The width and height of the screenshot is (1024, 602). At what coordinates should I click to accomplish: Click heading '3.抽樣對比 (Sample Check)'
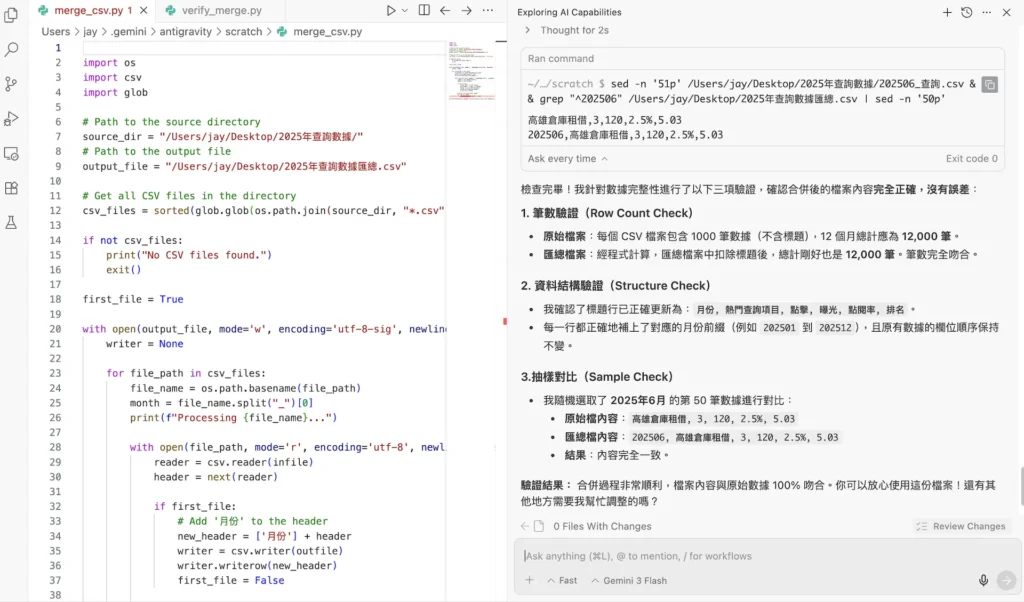click(597, 377)
